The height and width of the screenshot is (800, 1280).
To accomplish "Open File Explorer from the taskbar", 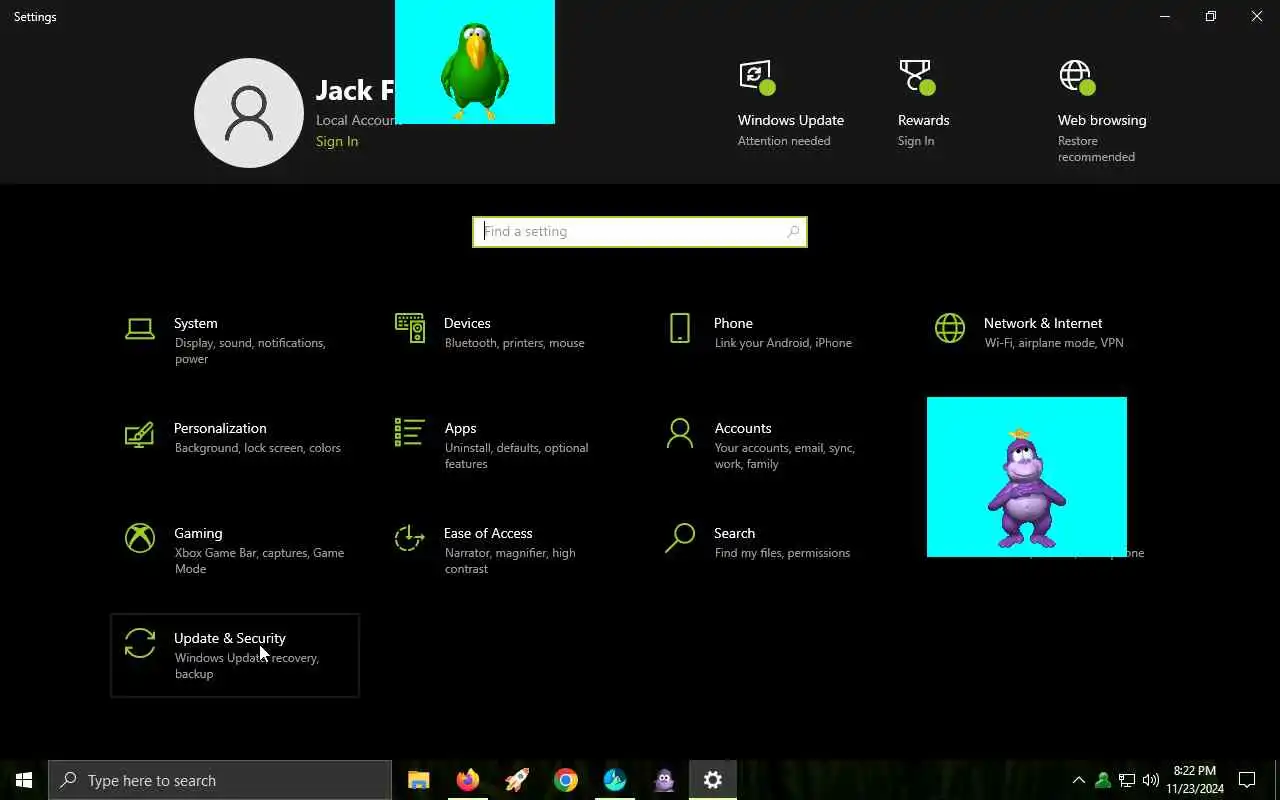I will (x=419, y=780).
